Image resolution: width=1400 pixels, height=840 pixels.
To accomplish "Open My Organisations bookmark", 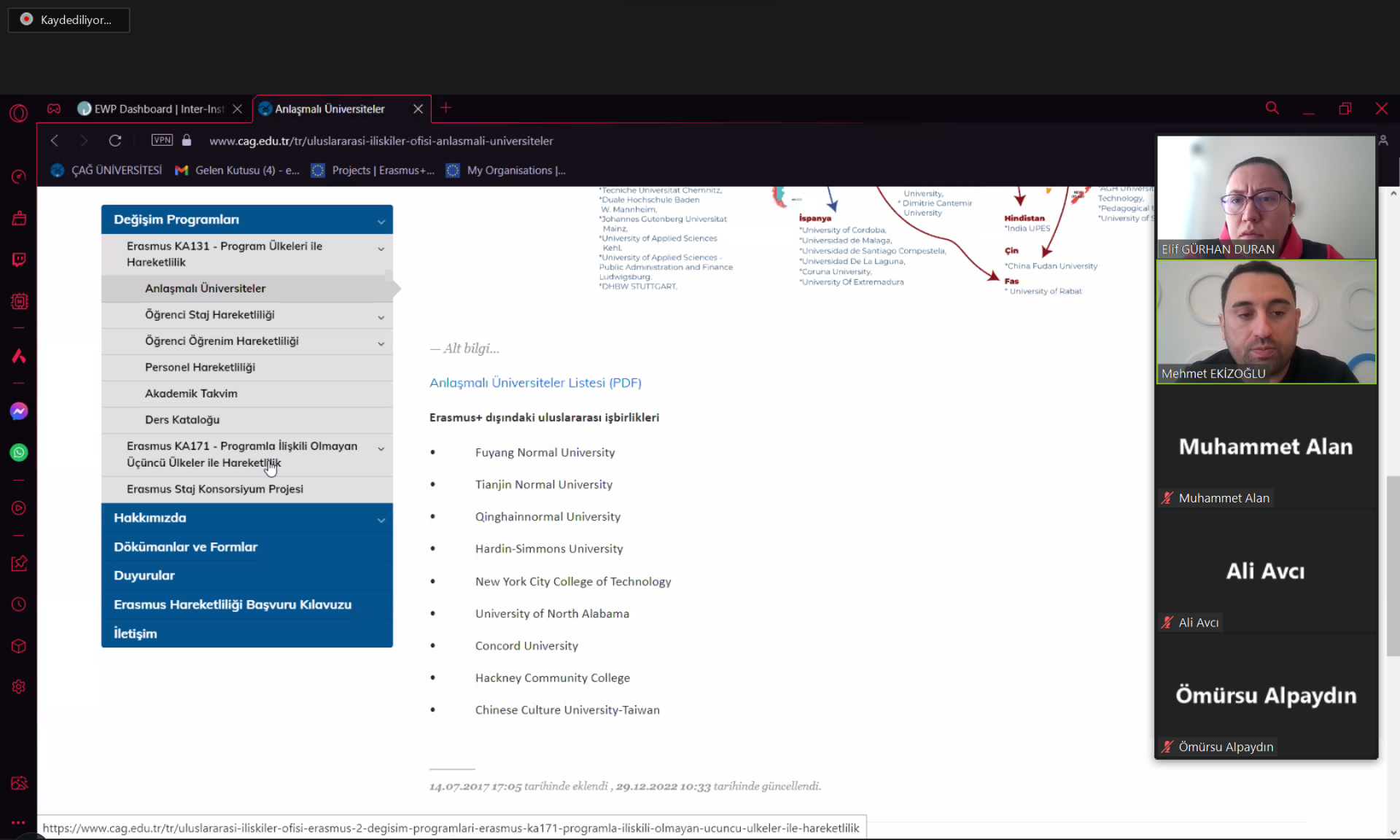I will [506, 170].
